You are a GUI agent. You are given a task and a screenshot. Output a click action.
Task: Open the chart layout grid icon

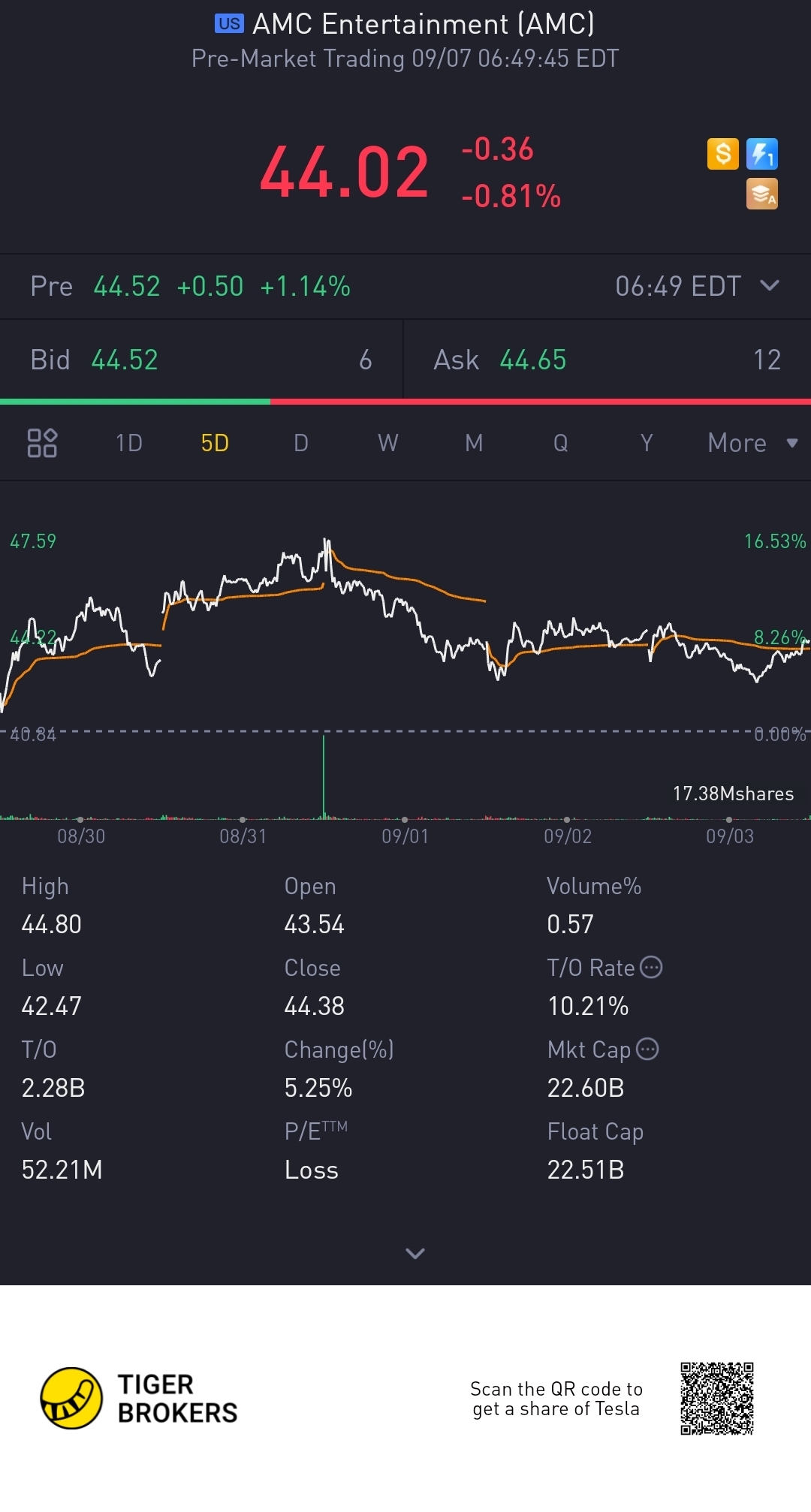coord(42,443)
